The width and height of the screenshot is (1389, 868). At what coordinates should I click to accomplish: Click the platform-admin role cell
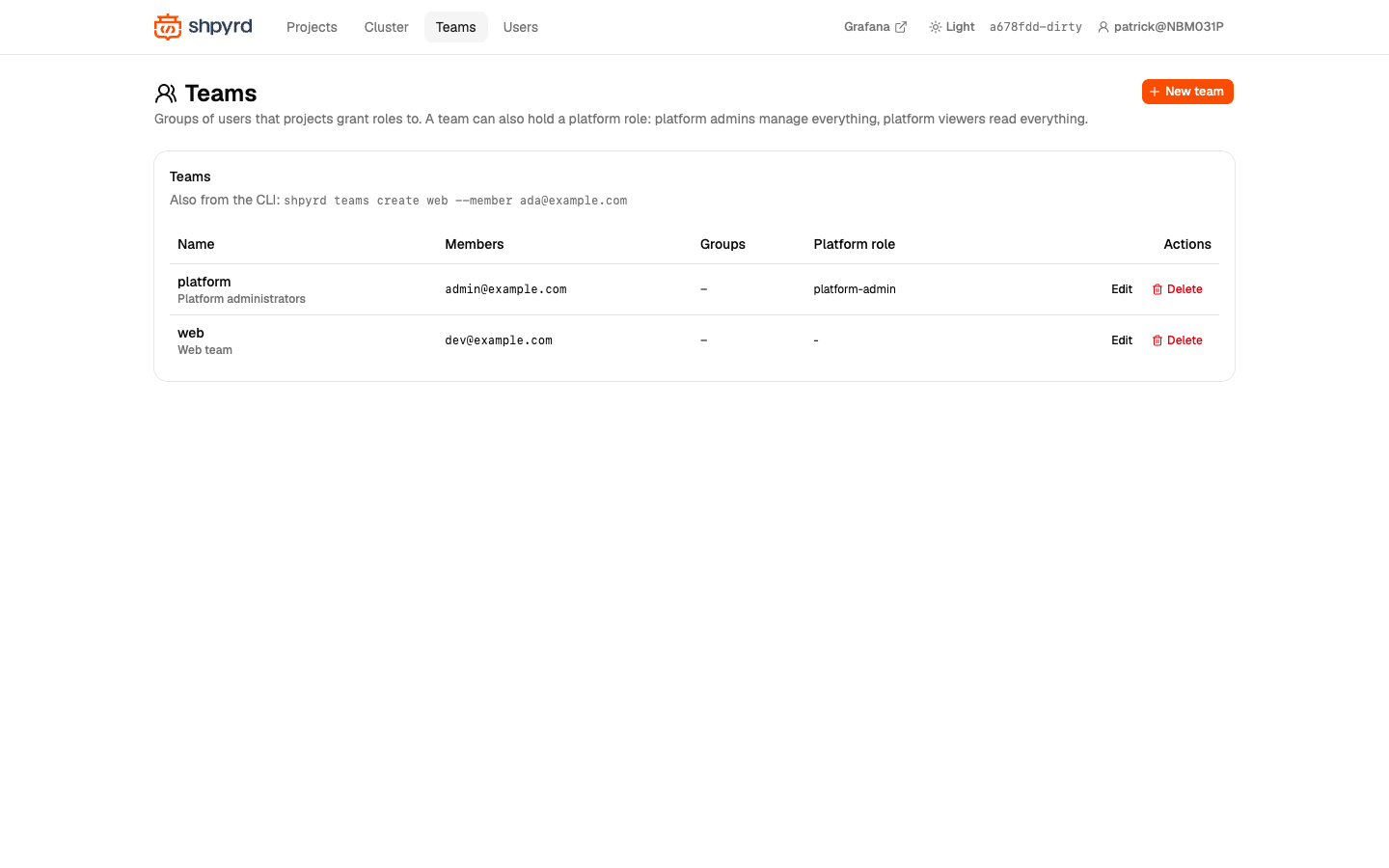point(855,289)
